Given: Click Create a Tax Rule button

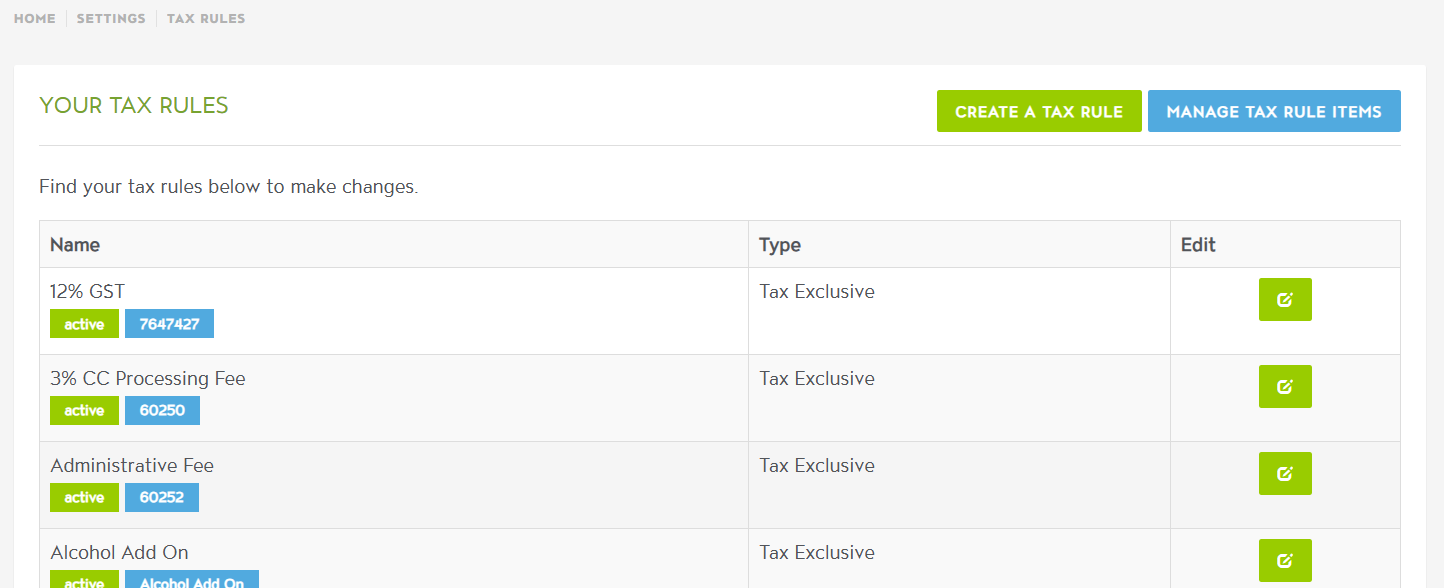Looking at the screenshot, I should [x=1038, y=112].
